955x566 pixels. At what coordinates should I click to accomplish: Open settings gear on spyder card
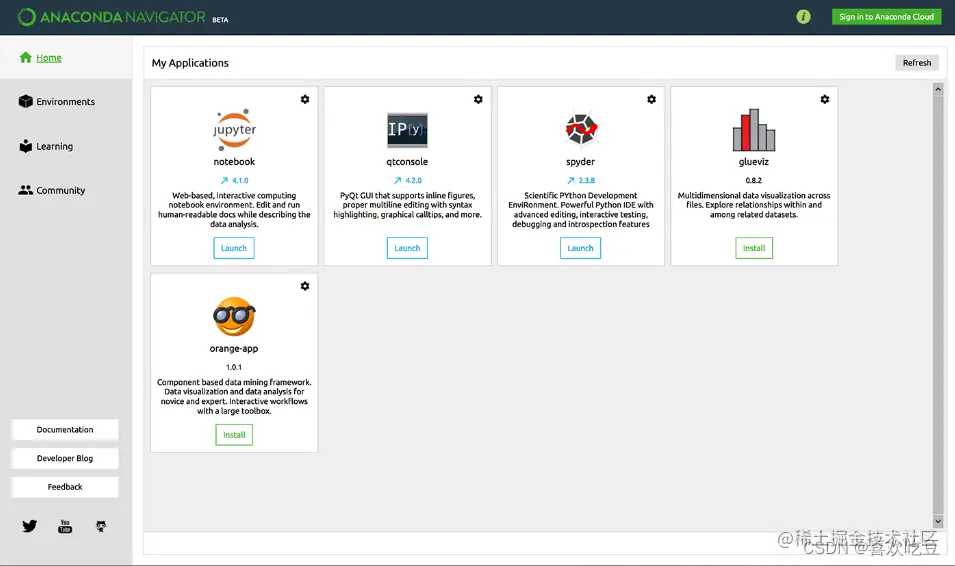click(x=651, y=99)
